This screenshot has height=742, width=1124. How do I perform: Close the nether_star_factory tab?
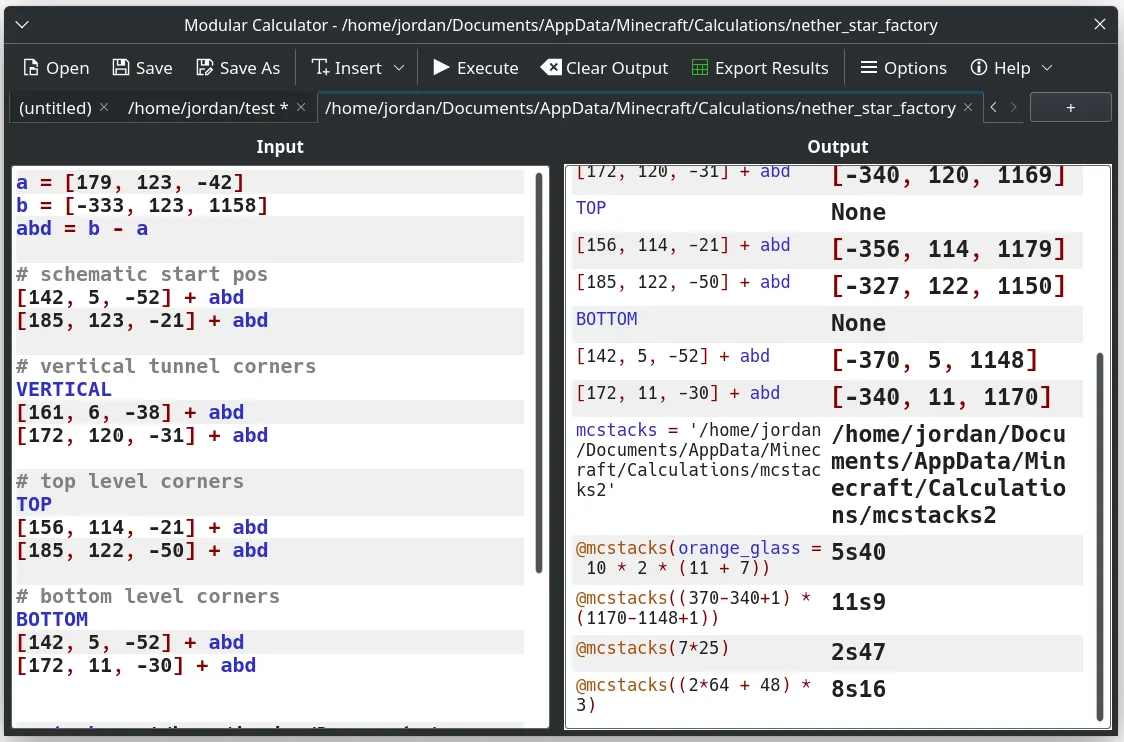(969, 107)
